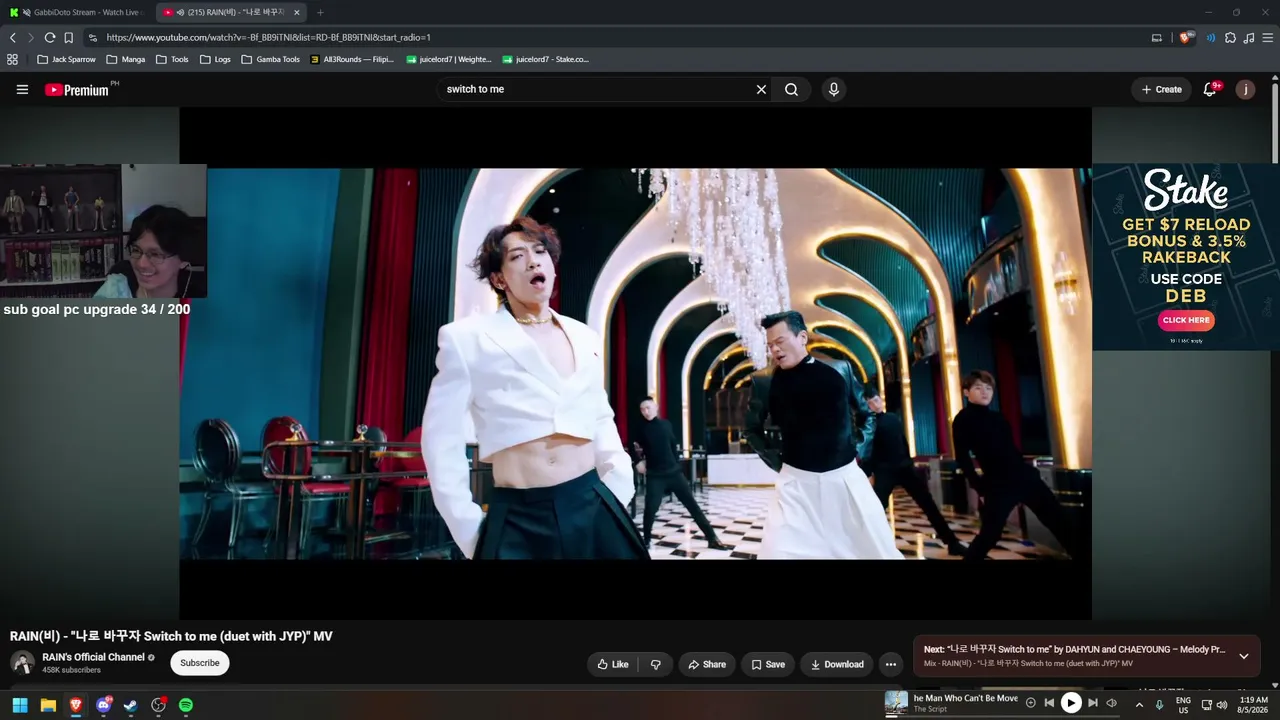
Task: Open Discord from the taskbar
Action: pyautogui.click(x=103, y=705)
